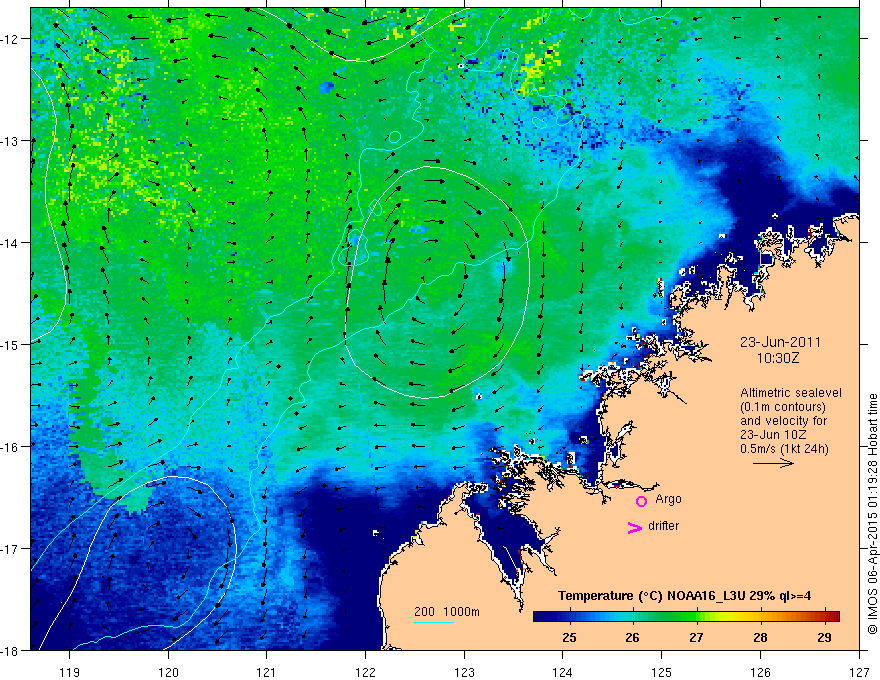Image resolution: width=880 pixels, height=680 pixels.
Task: Click the '122' longitude axis label
Action: point(365,672)
